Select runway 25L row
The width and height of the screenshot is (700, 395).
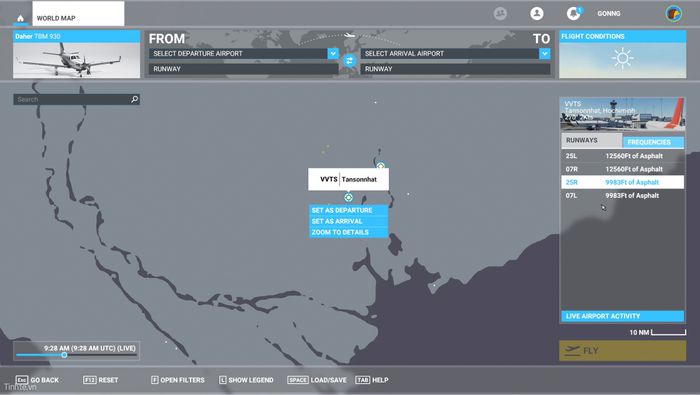tap(622, 156)
